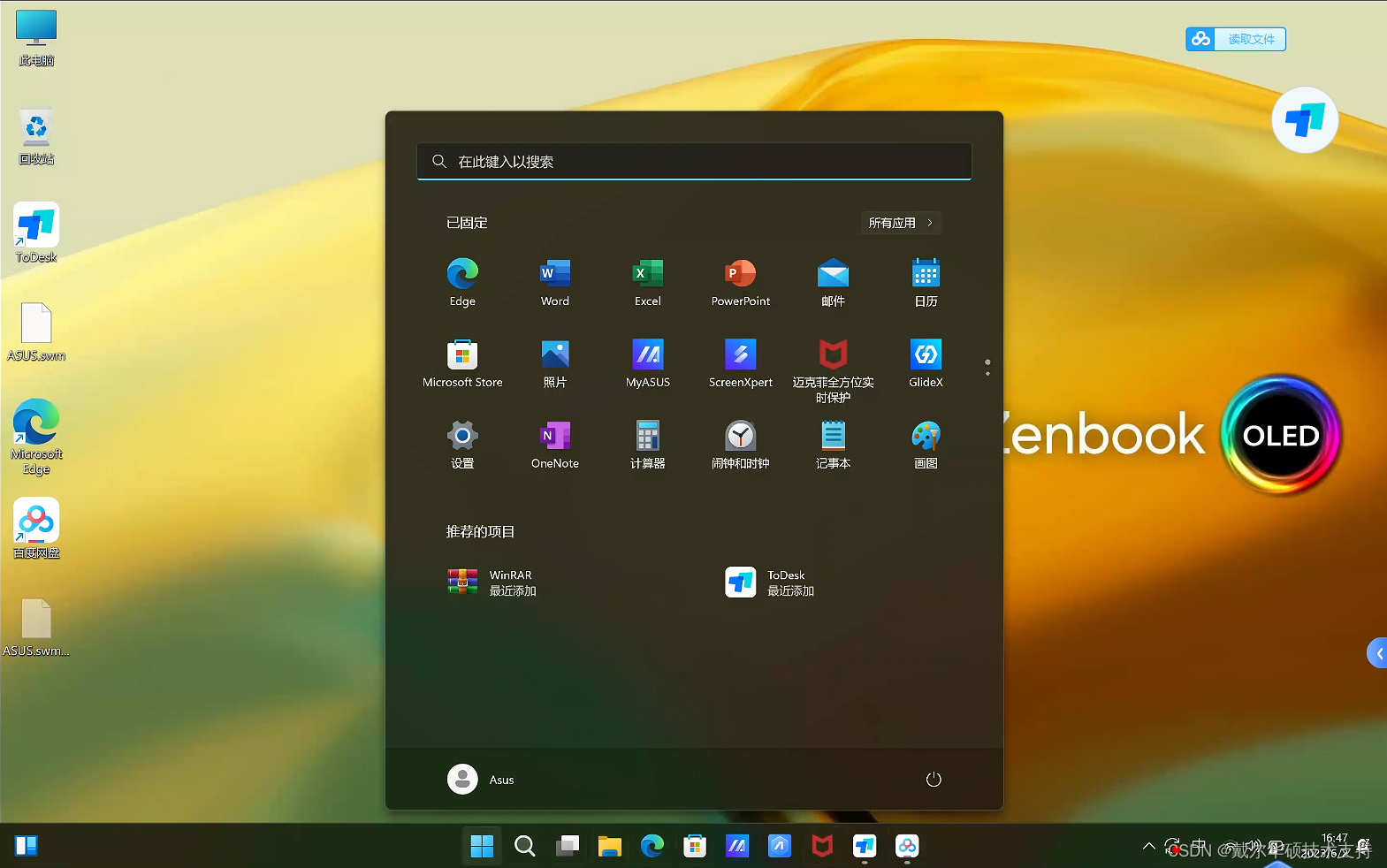
Task: Open Task View on taskbar
Action: click(x=567, y=846)
